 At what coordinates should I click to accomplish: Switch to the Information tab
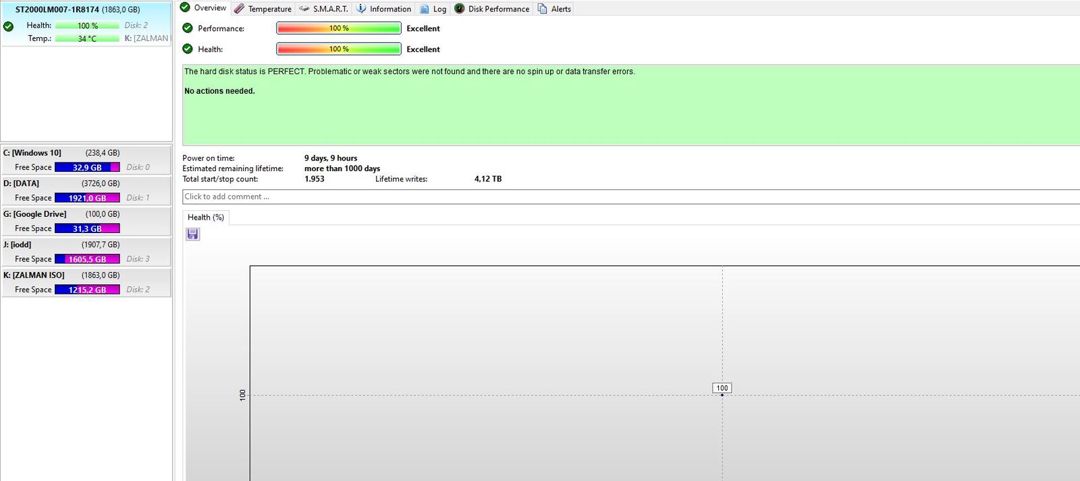tap(384, 8)
